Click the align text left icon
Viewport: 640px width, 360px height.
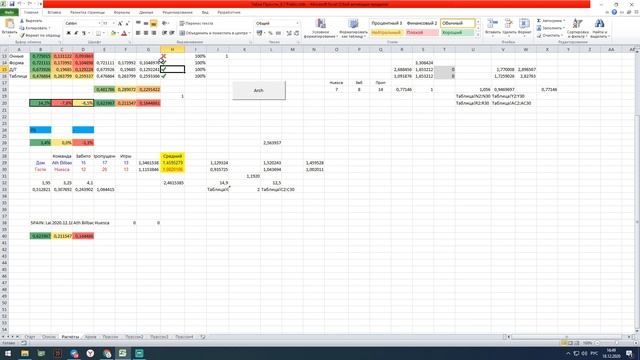(x=138, y=33)
